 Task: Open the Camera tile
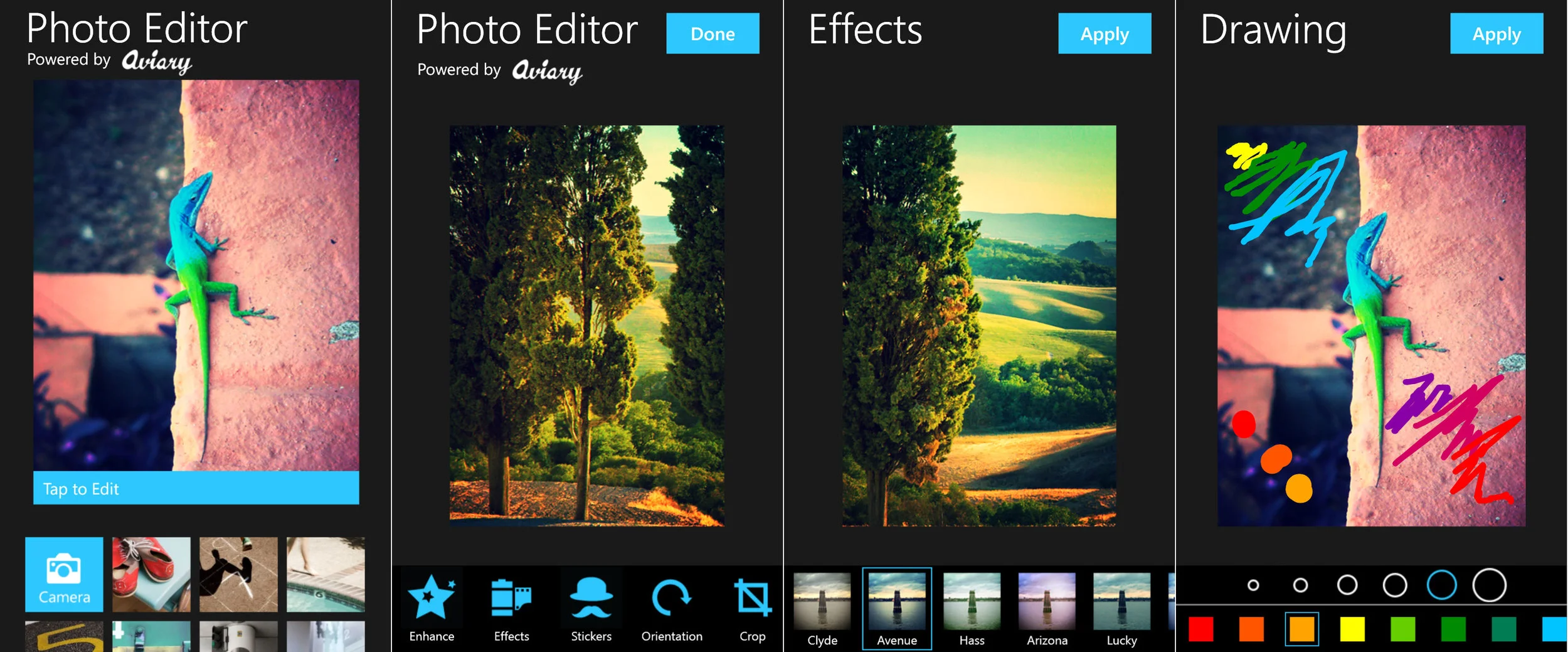pyautogui.click(x=64, y=574)
